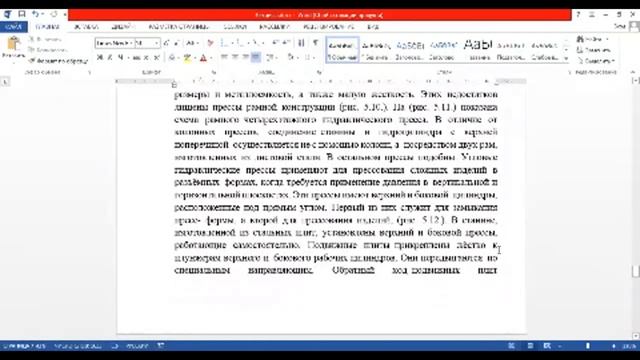Open the View ribbon tab

tap(373, 27)
